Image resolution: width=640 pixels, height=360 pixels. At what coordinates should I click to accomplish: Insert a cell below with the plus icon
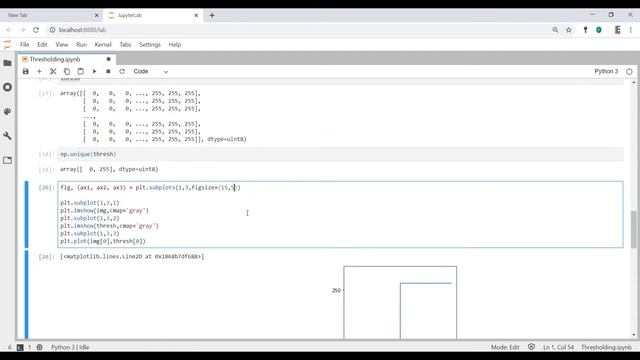[40, 71]
